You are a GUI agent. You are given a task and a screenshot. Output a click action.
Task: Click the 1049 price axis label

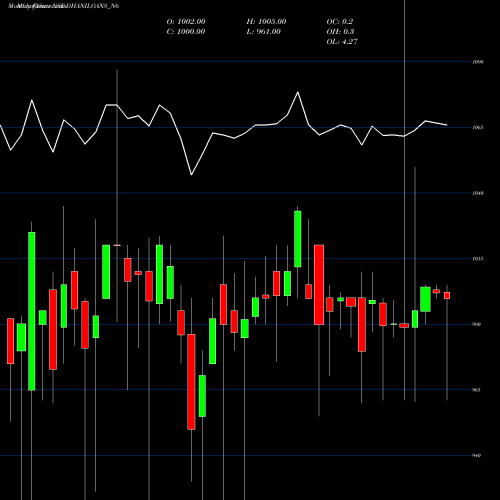pos(478,193)
